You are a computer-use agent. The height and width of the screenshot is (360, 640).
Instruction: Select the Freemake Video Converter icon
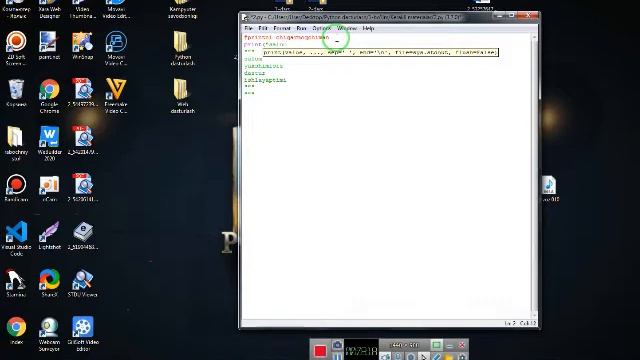[116, 96]
